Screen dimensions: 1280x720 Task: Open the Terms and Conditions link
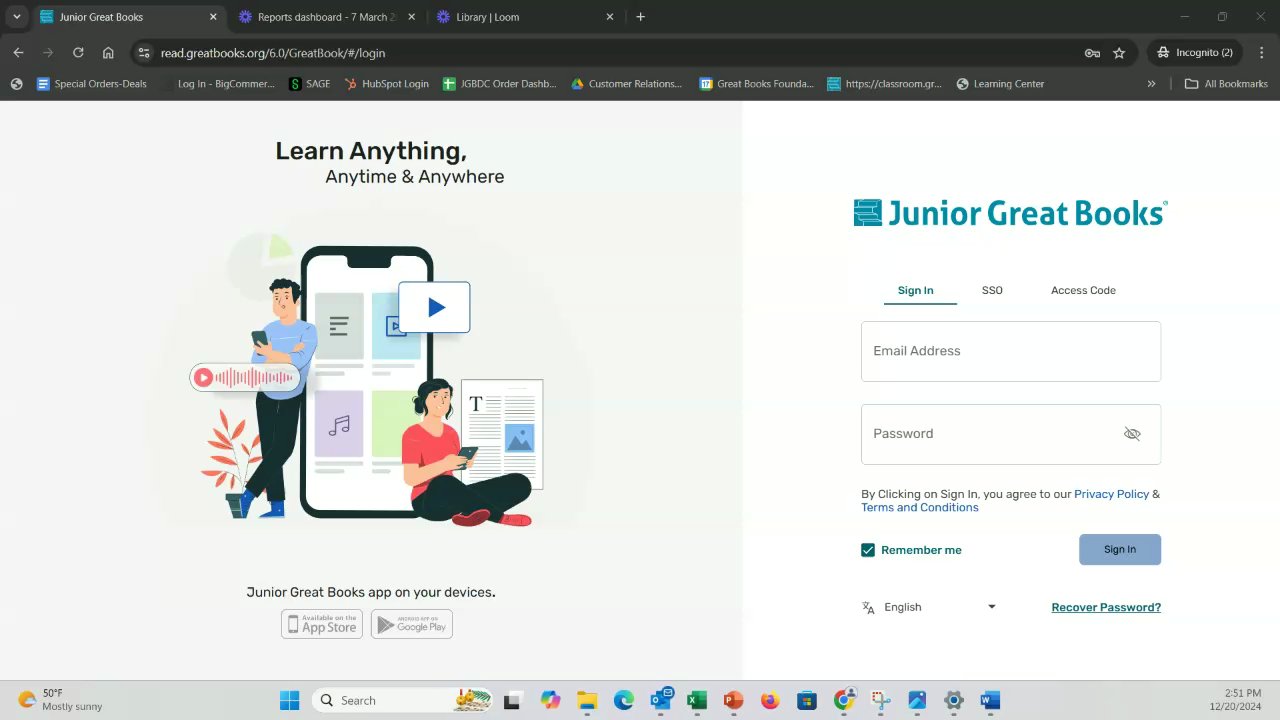tap(920, 507)
